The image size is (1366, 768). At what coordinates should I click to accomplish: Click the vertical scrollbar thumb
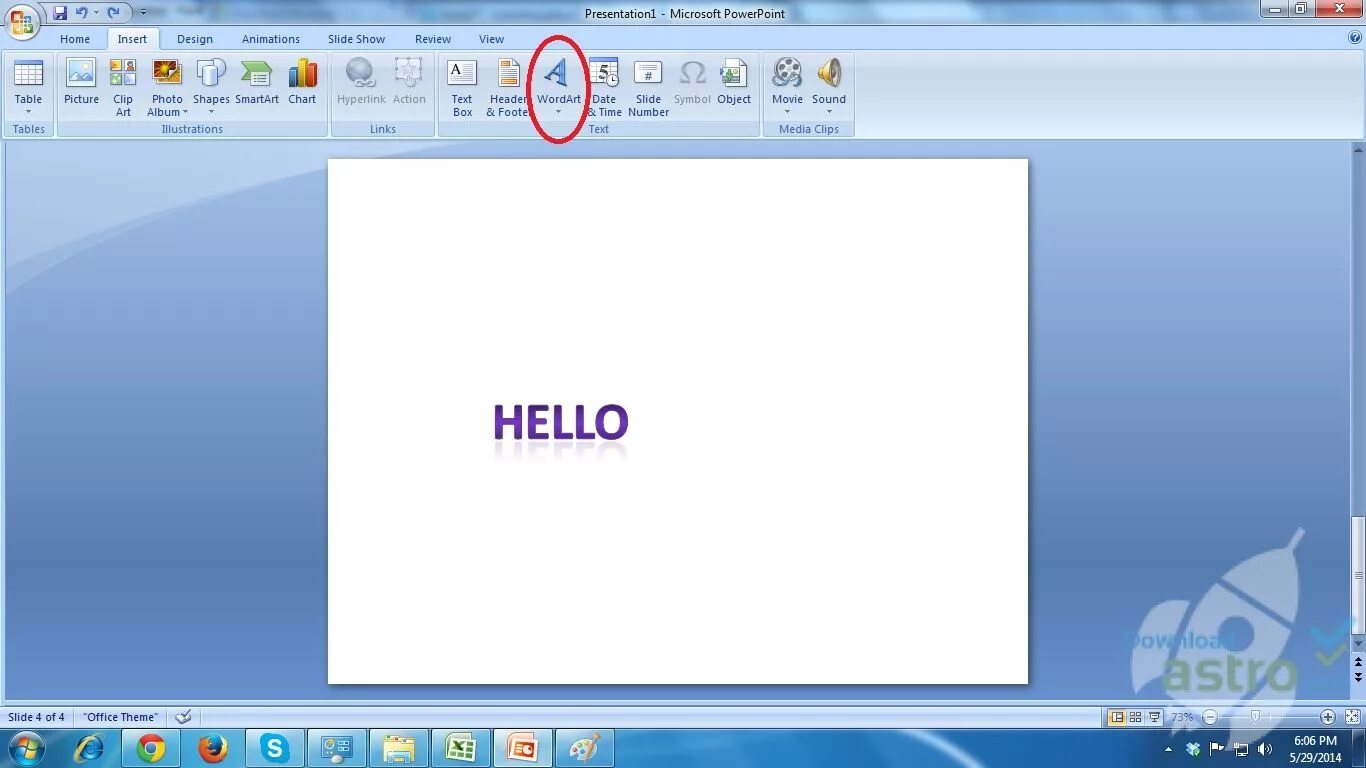click(x=1357, y=576)
